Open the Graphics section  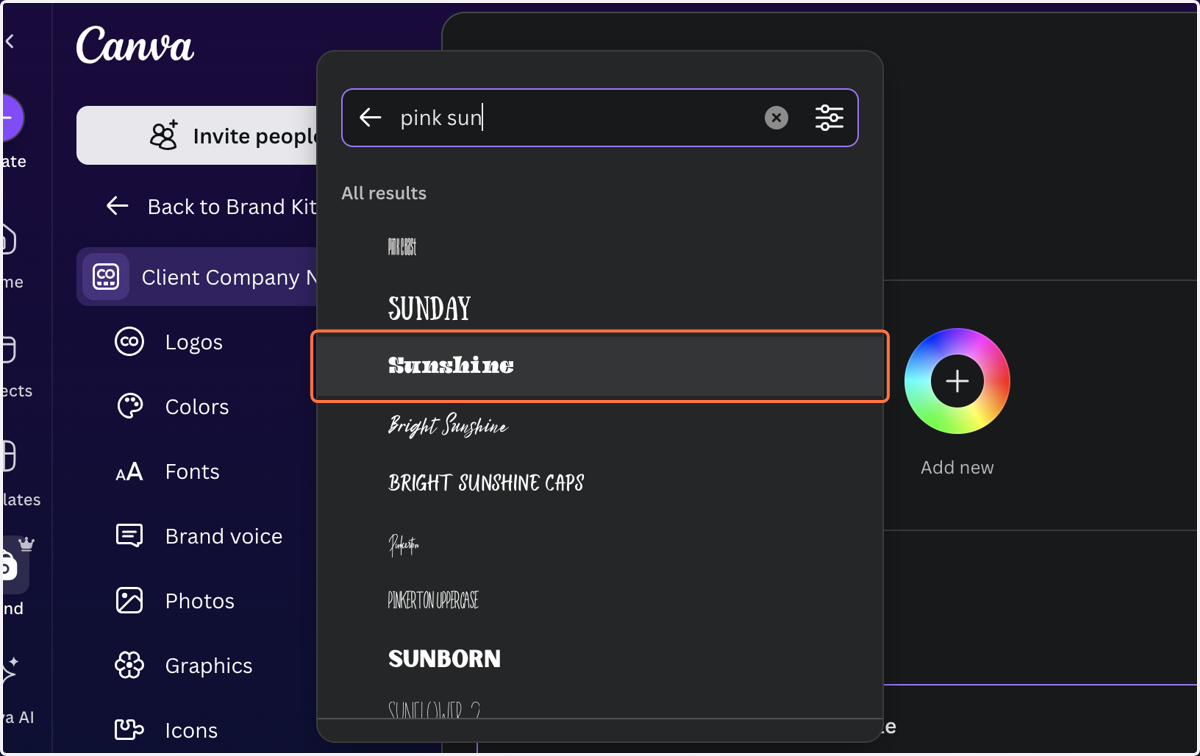(208, 666)
